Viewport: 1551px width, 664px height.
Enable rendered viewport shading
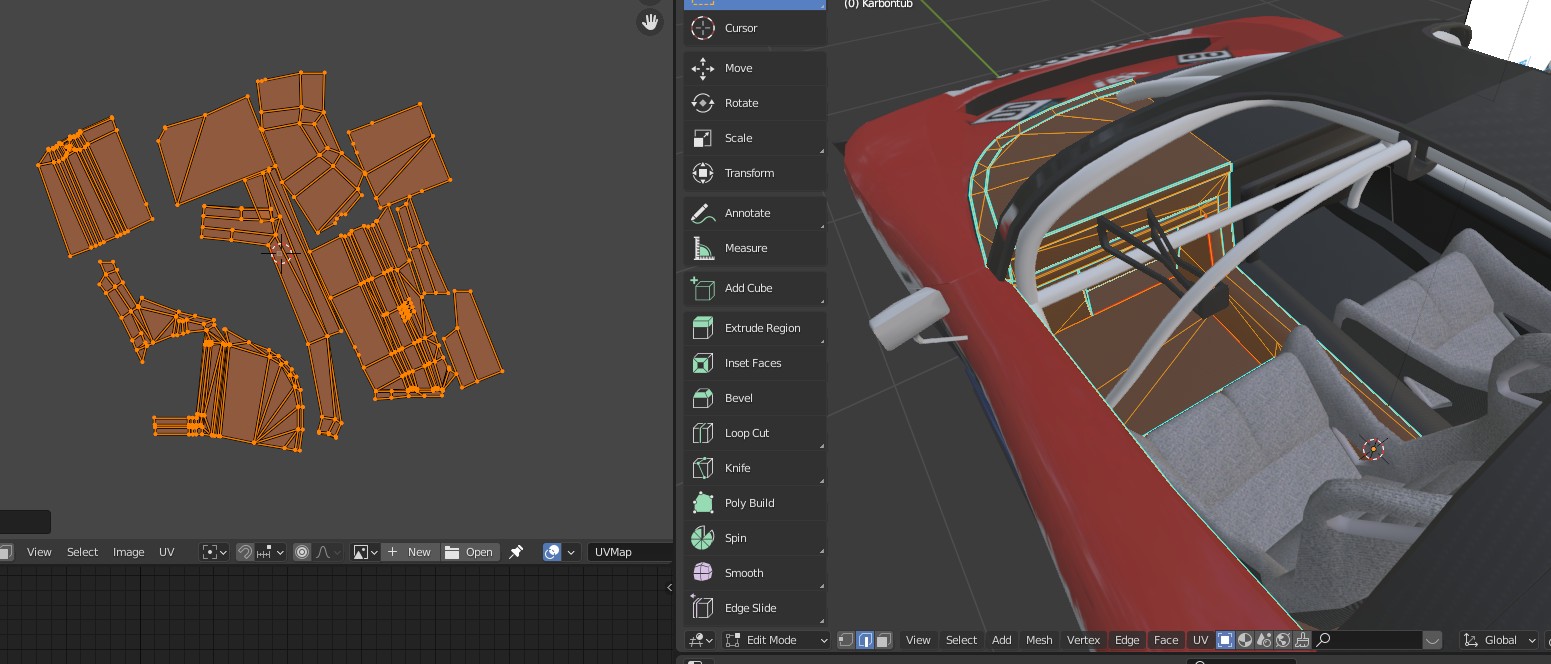(1283, 640)
